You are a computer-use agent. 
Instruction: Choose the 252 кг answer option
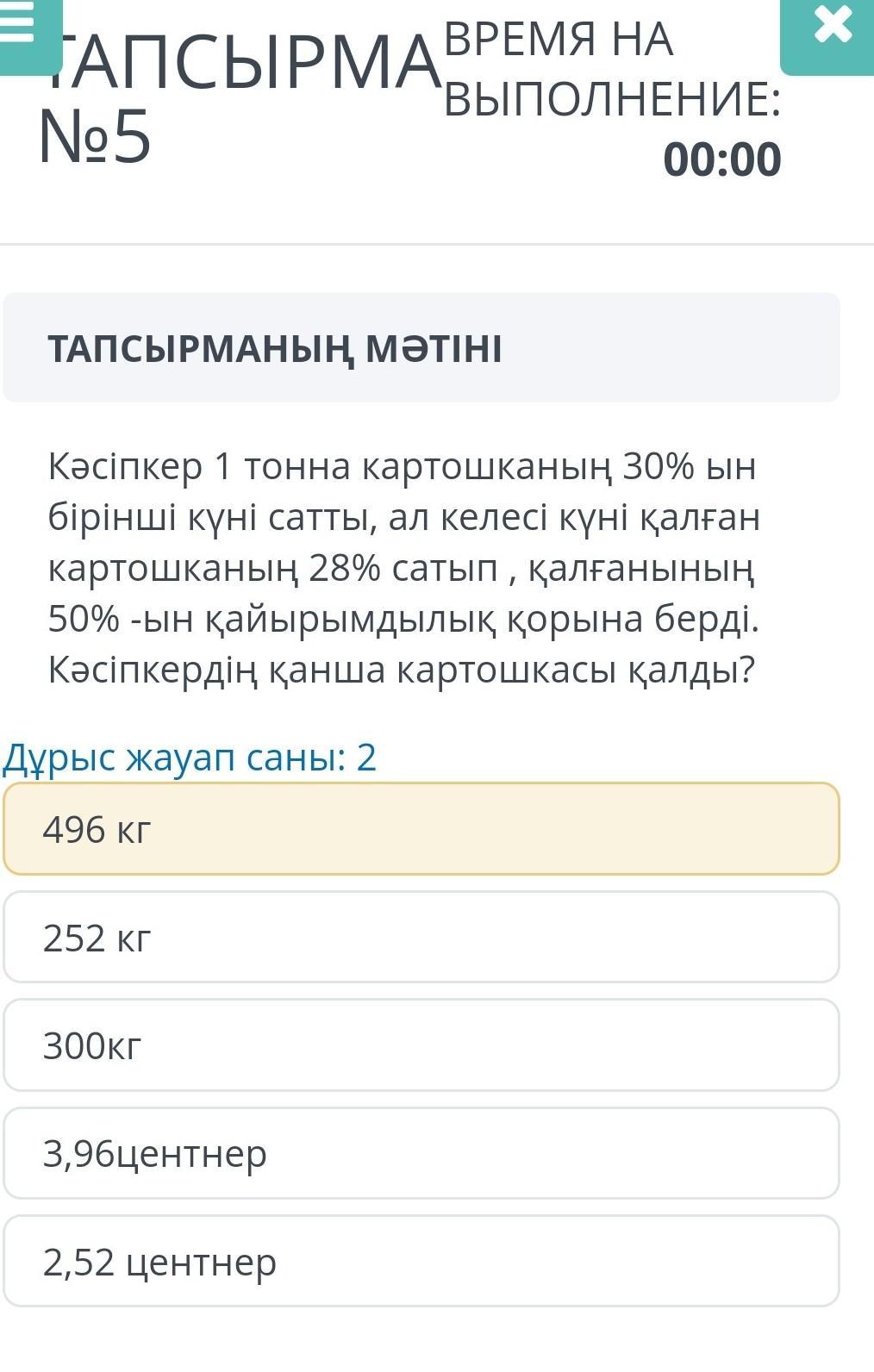click(x=421, y=938)
